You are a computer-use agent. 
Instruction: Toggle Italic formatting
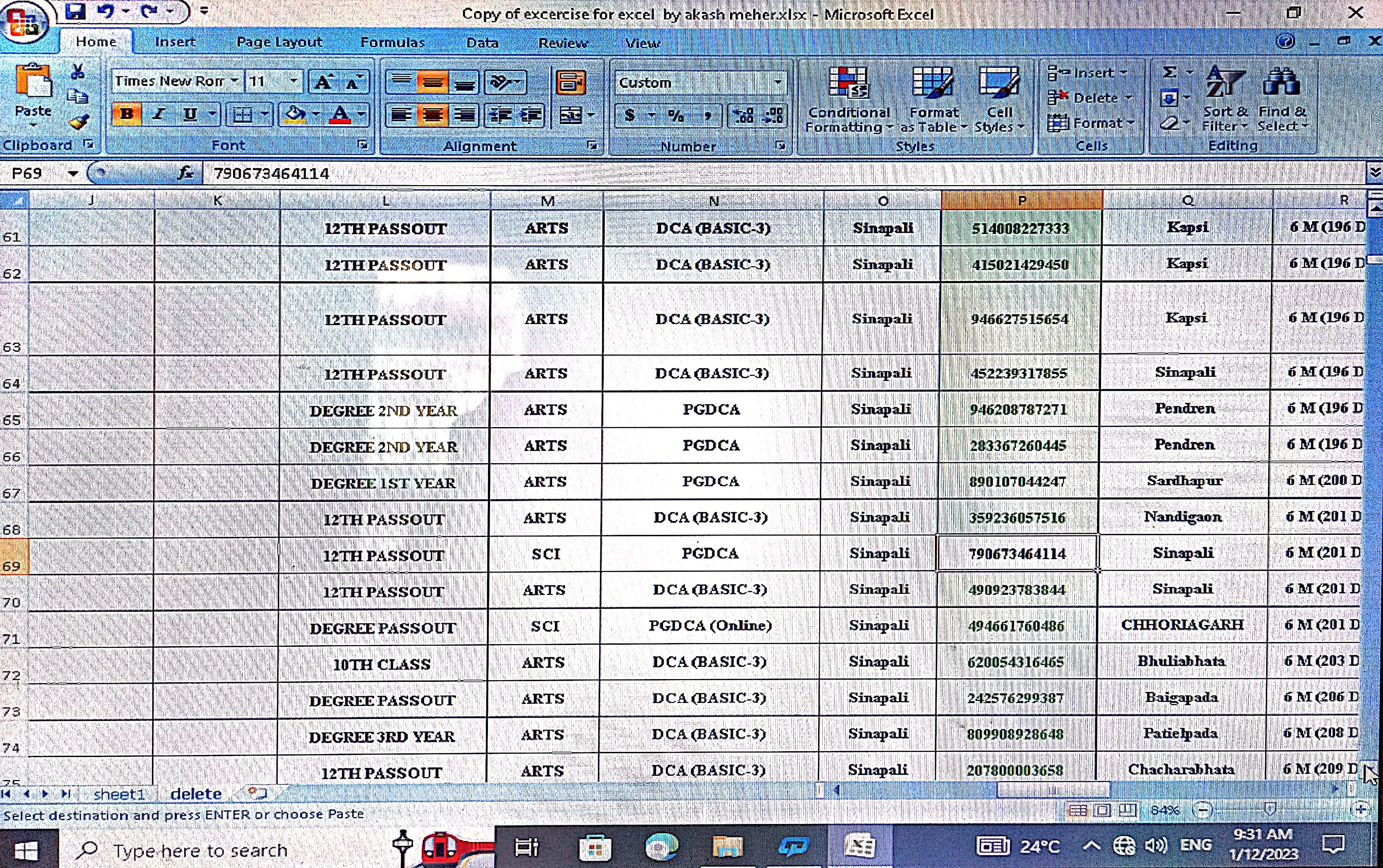tap(158, 114)
